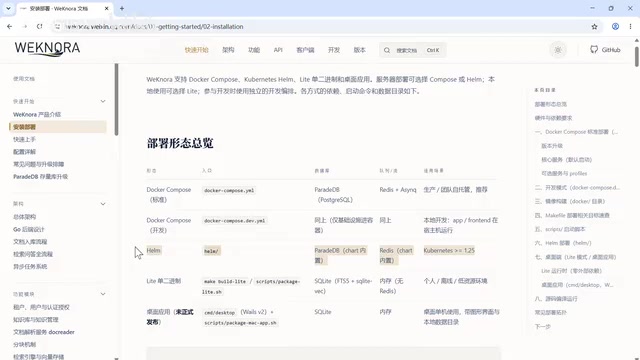Open 分块机制 in the sidebar
This screenshot has height=360, width=640.
pyautogui.click(x=24, y=344)
